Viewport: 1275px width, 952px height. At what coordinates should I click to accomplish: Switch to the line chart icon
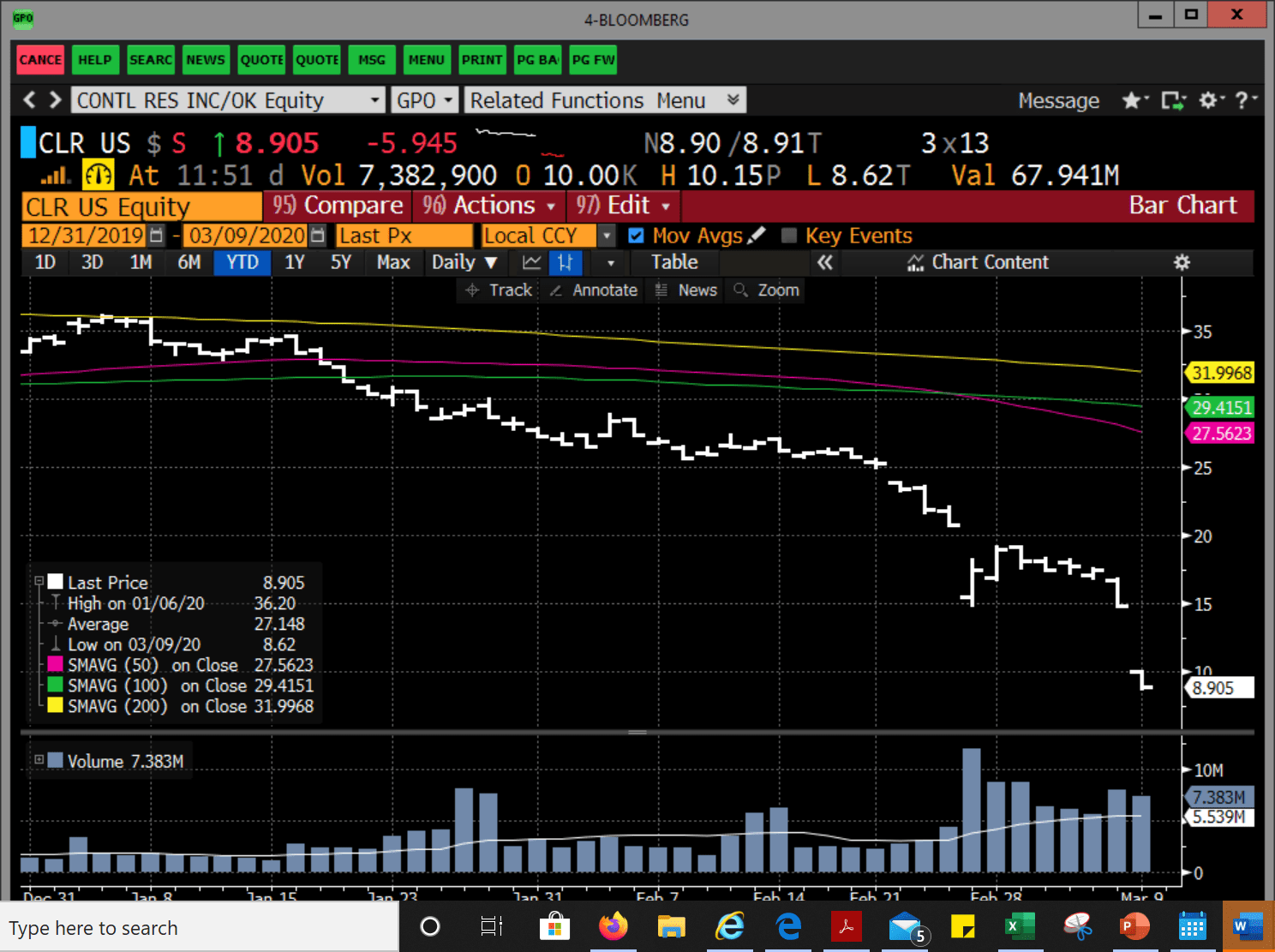point(531,263)
